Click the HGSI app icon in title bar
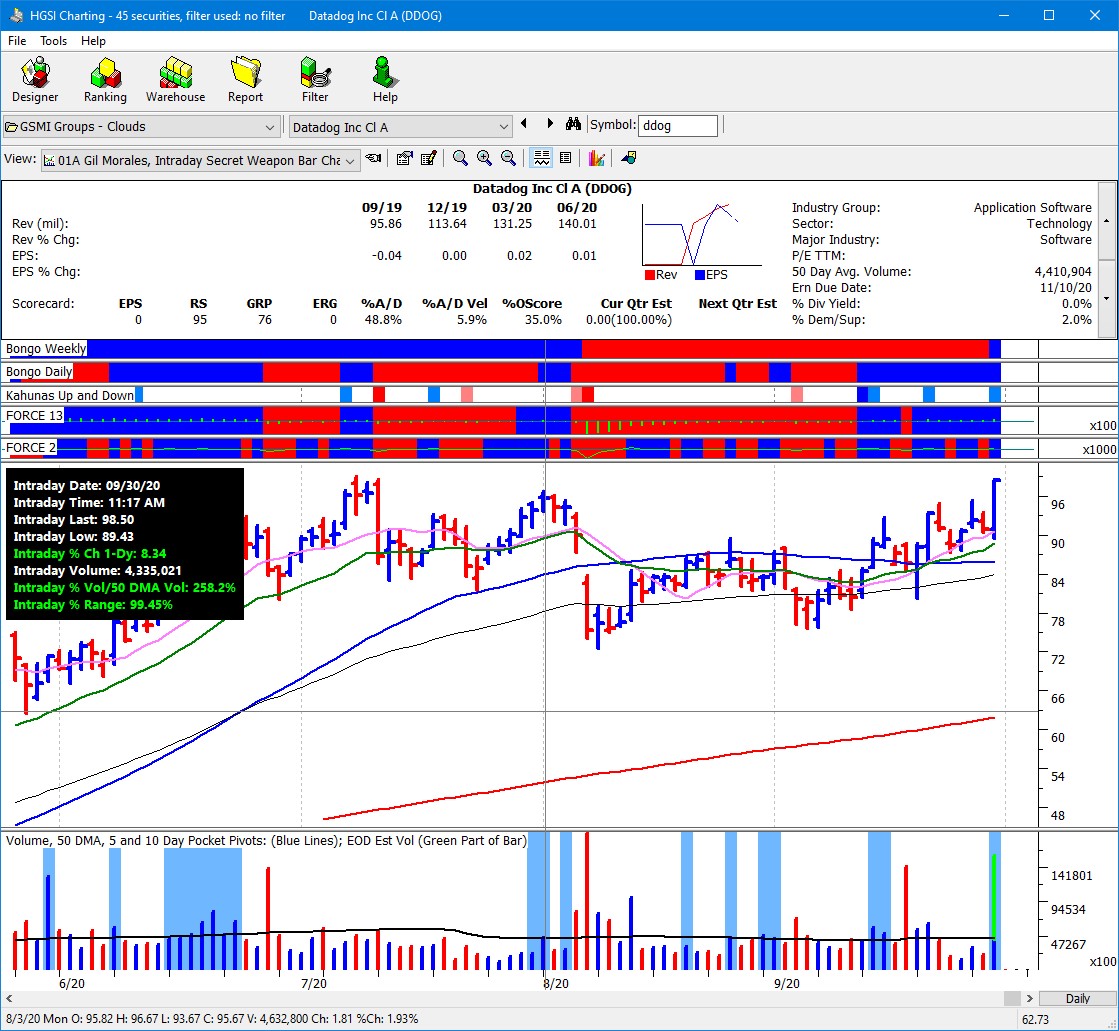The height and width of the screenshot is (1031, 1119). (x=16, y=15)
